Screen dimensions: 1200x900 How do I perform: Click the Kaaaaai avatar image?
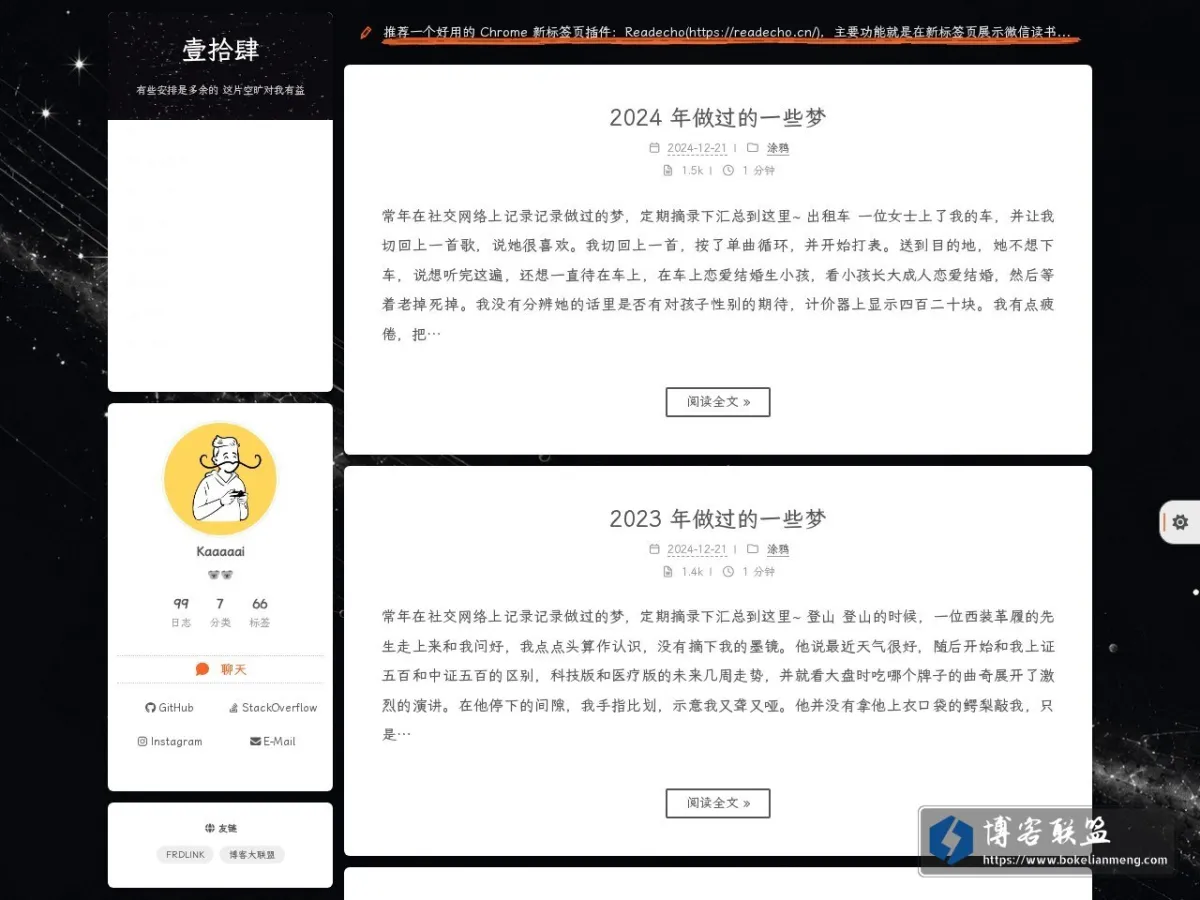[220, 479]
